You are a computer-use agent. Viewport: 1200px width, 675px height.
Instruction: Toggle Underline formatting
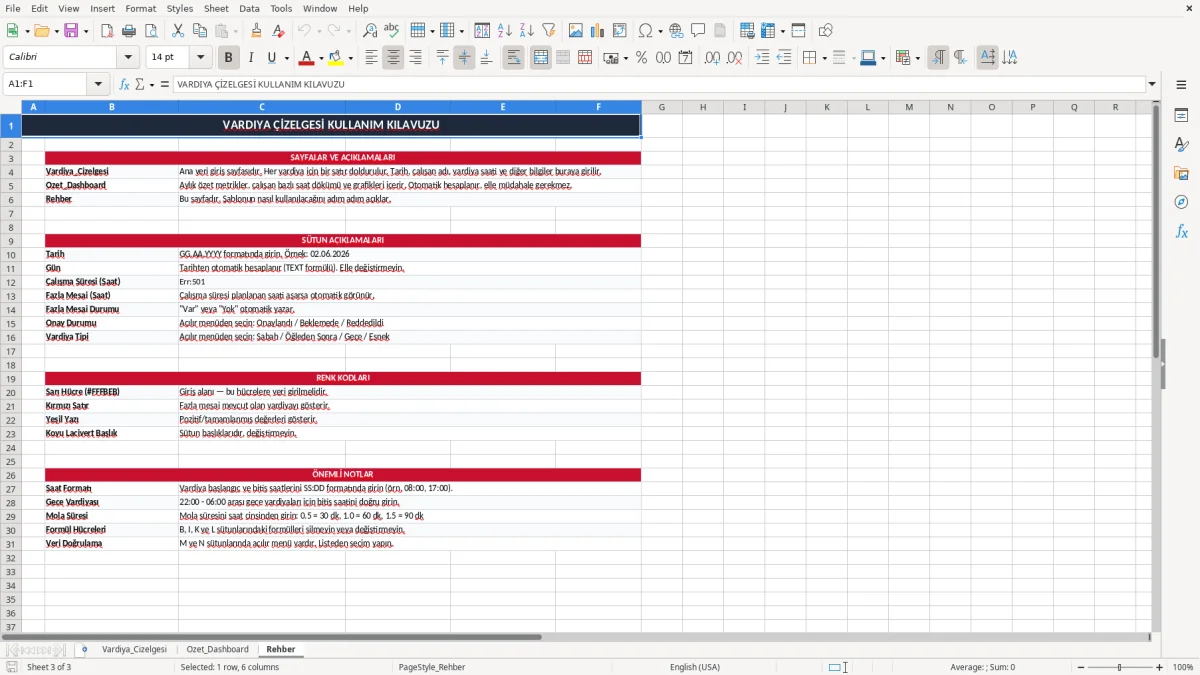click(272, 58)
